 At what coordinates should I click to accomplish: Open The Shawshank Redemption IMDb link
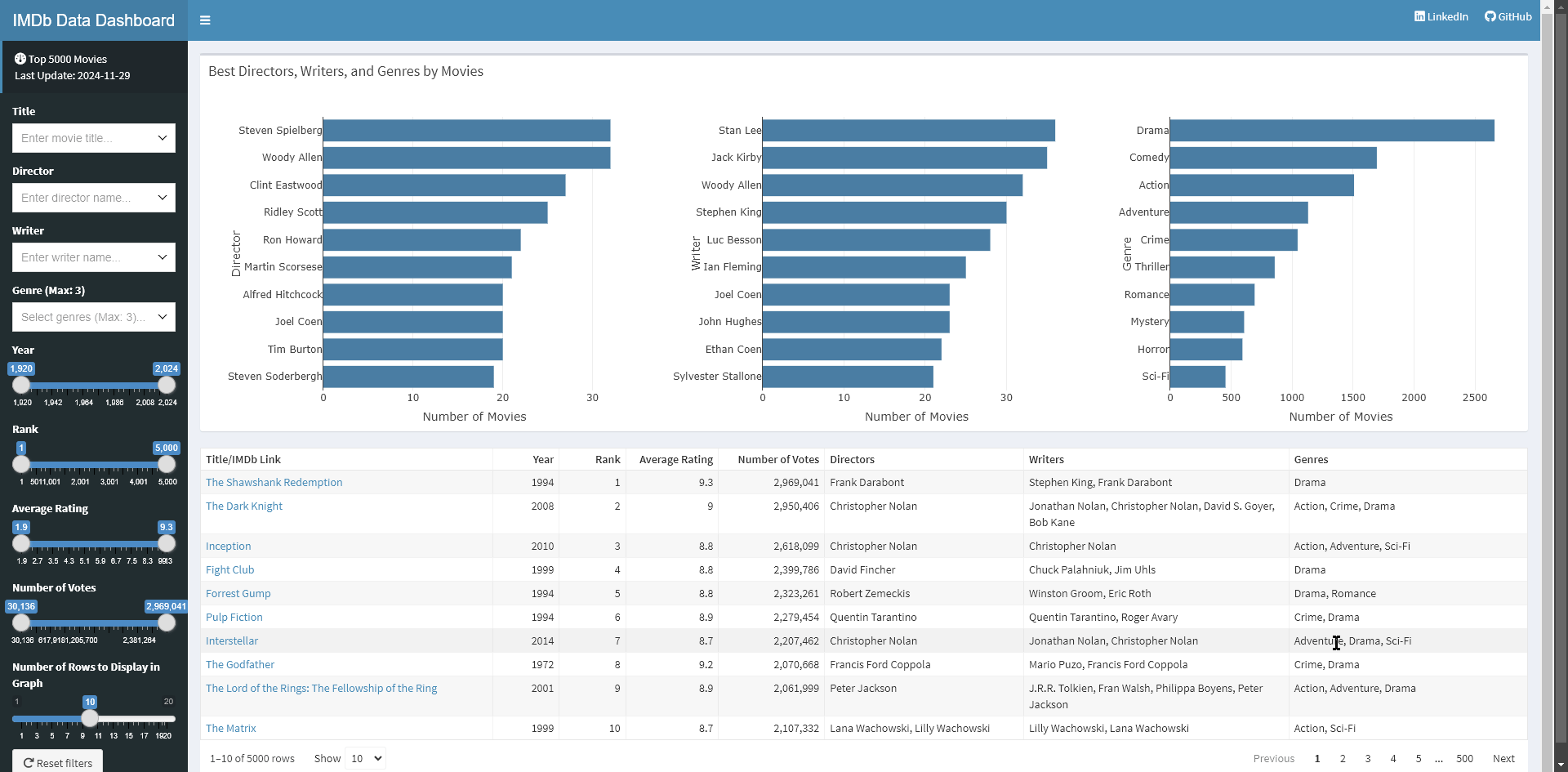tap(274, 483)
